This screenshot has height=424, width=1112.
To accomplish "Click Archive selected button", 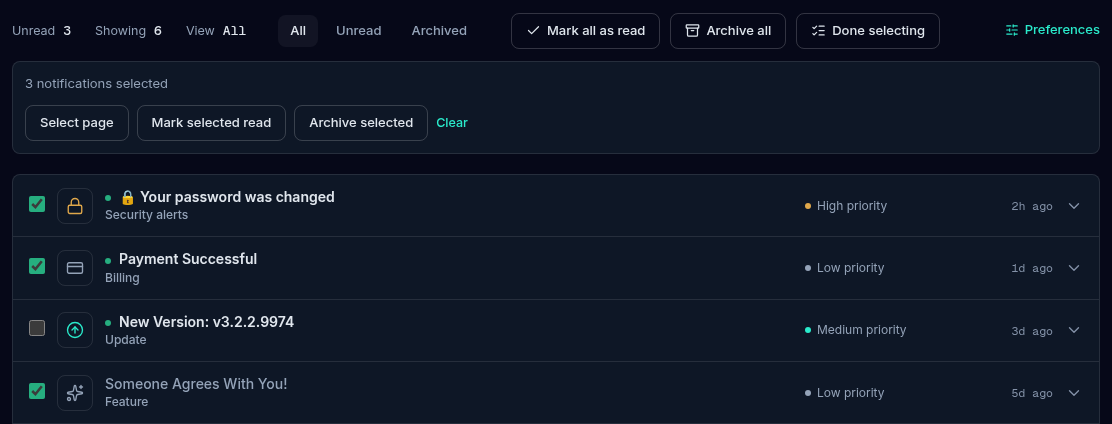I will coord(361,123).
